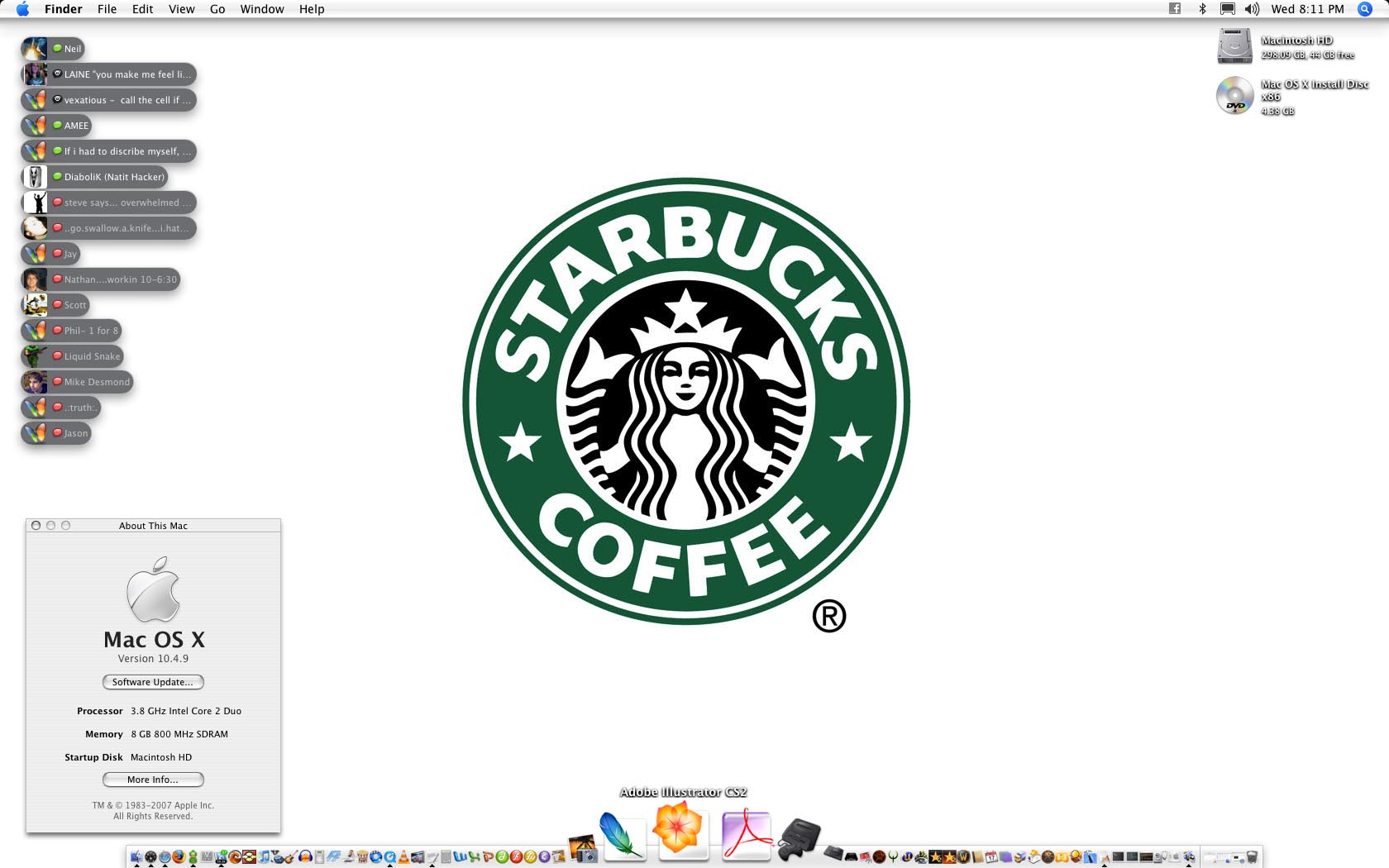Screen dimensions: 1389x868
Task: Open the File menu
Action: pos(107,9)
